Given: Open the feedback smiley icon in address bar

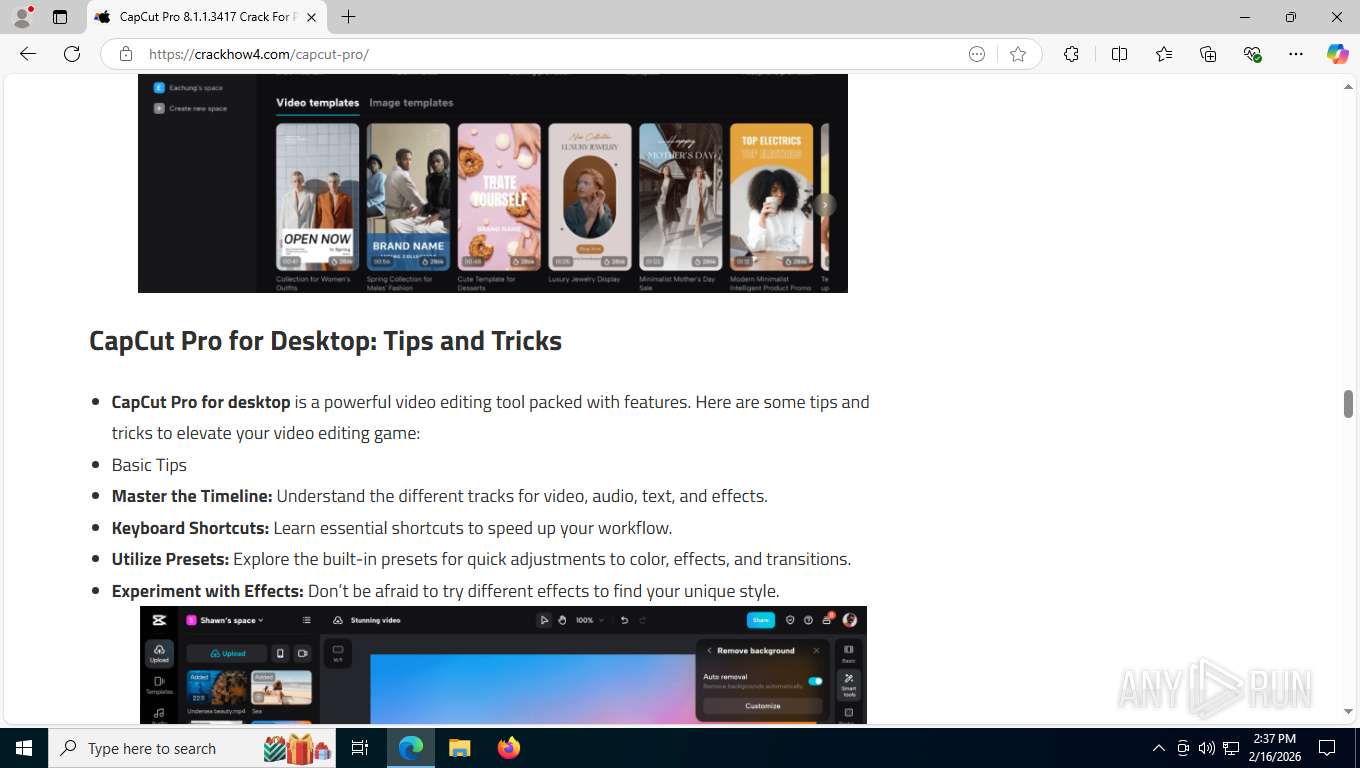Looking at the screenshot, I should 977,54.
